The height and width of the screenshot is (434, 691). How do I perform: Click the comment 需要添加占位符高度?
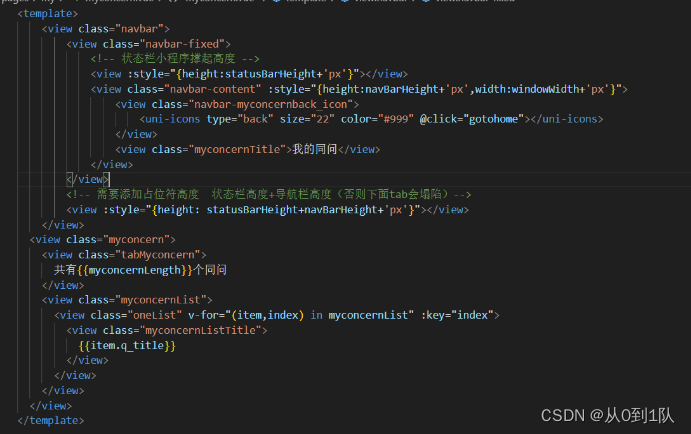pos(148,194)
